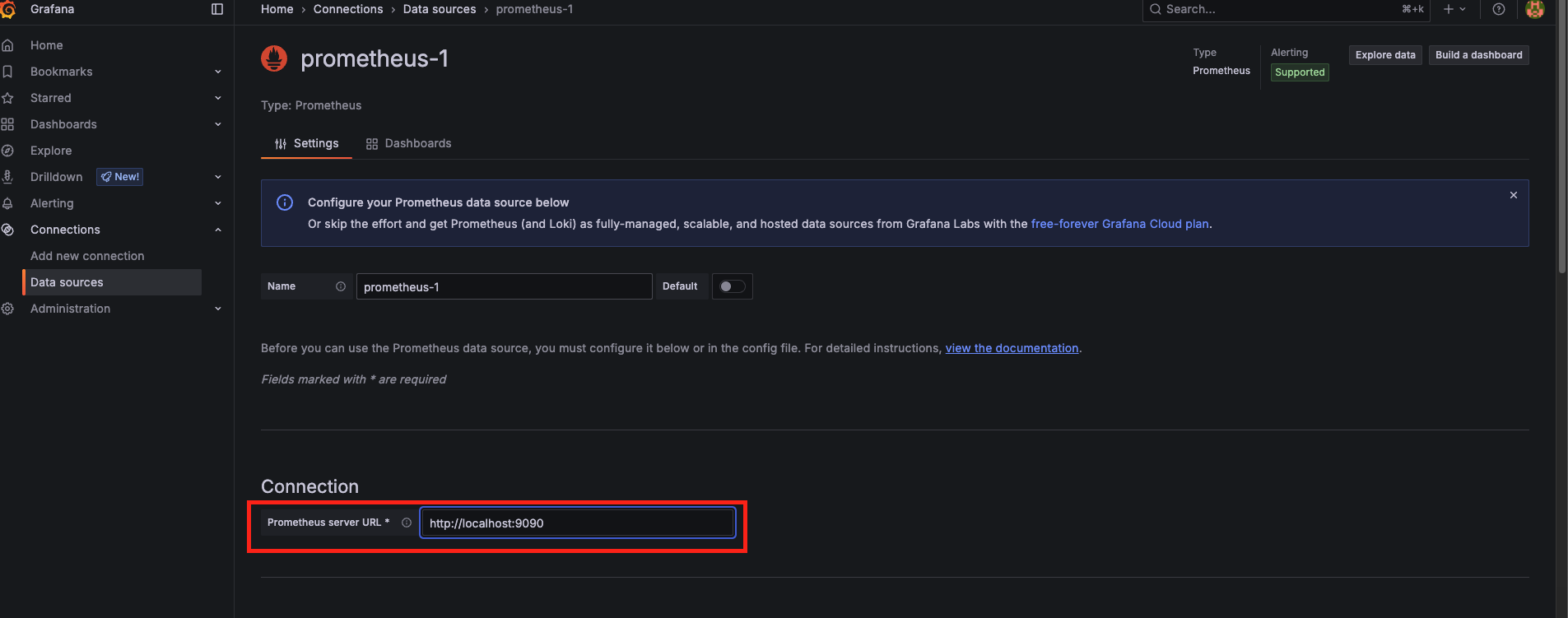Screen dimensions: 1568x618
Task: Open the free-forever Grafana Cloud plan link
Action: coord(1119,224)
